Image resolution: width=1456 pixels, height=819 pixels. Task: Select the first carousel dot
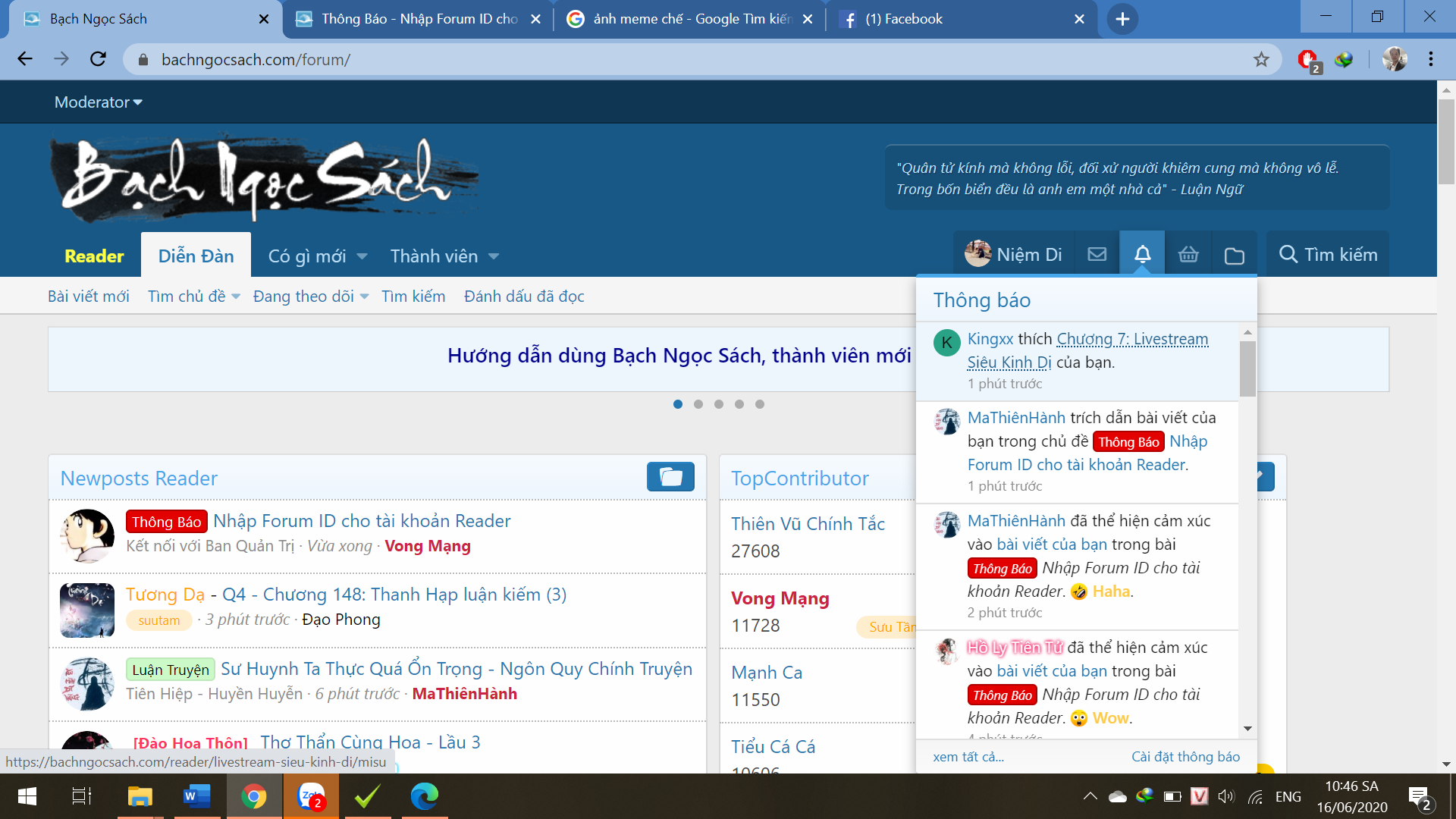tap(678, 404)
